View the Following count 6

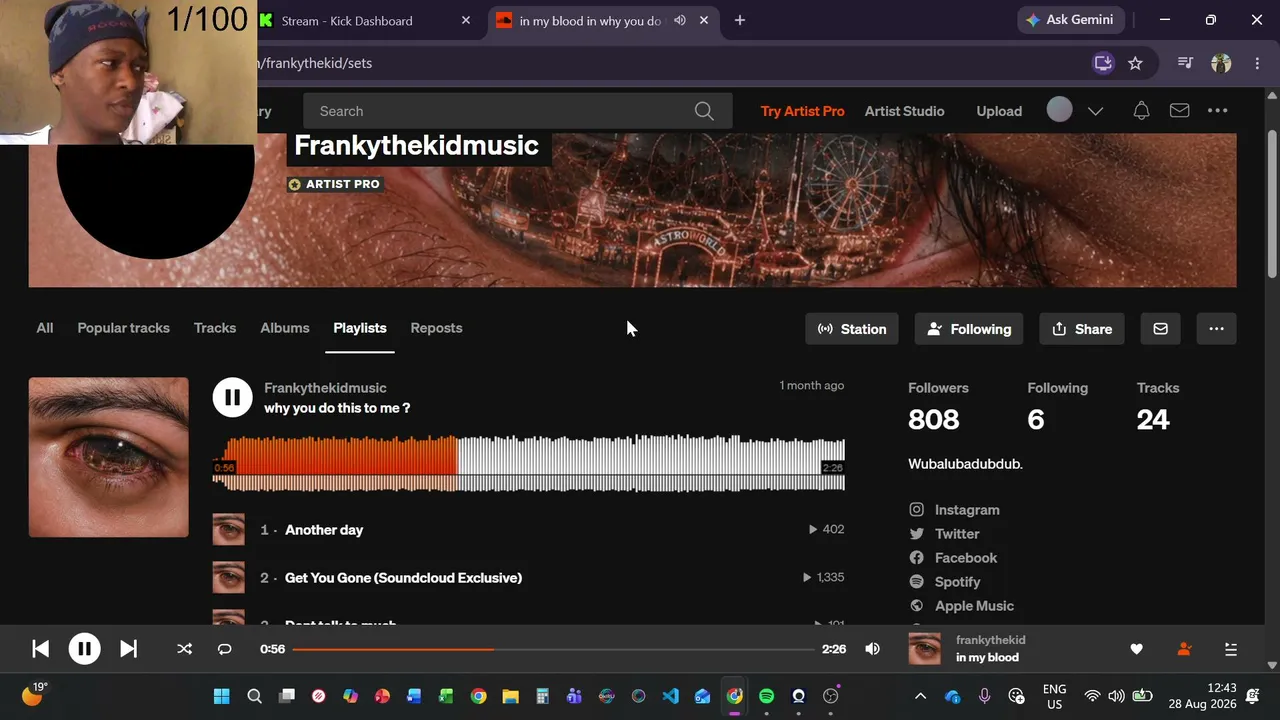(x=1036, y=420)
